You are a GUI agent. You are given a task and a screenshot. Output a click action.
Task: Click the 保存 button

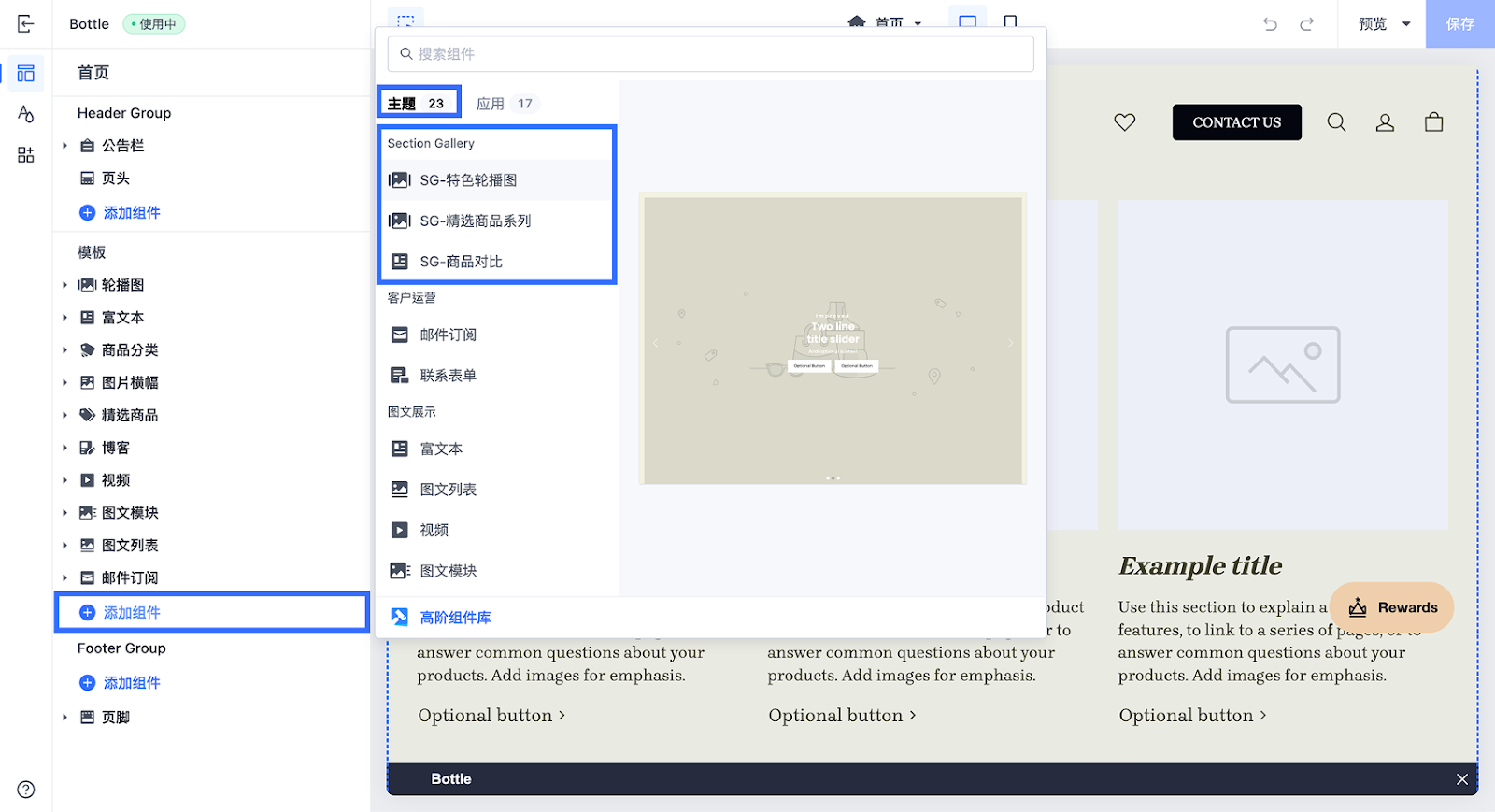(x=1459, y=24)
